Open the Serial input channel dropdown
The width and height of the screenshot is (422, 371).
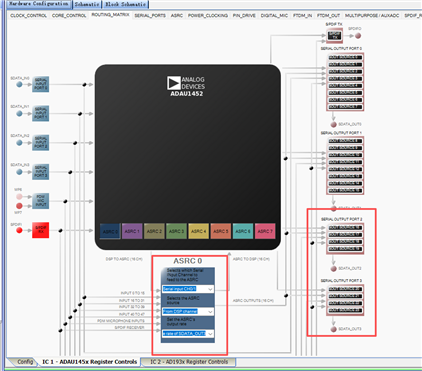[x=188, y=289]
